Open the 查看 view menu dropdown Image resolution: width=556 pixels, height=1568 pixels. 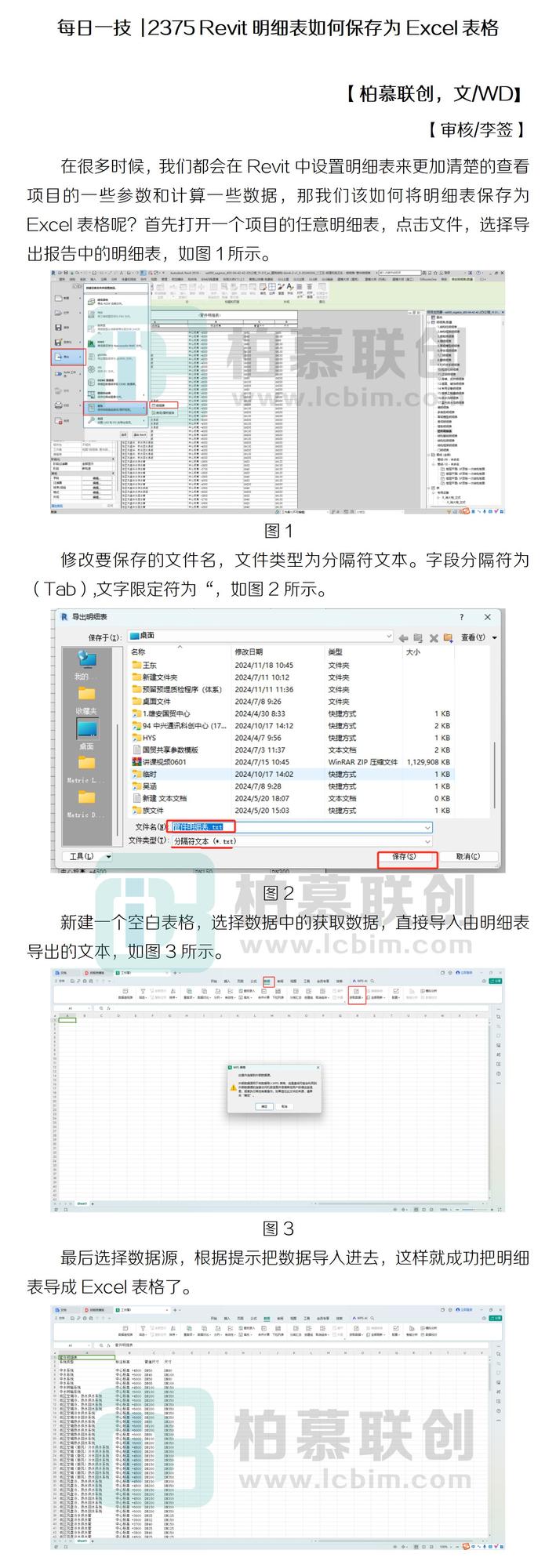479,638
